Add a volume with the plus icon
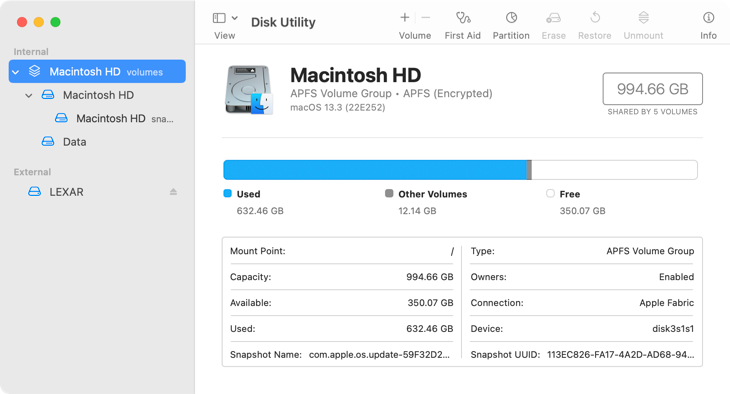730x394 pixels. [405, 18]
